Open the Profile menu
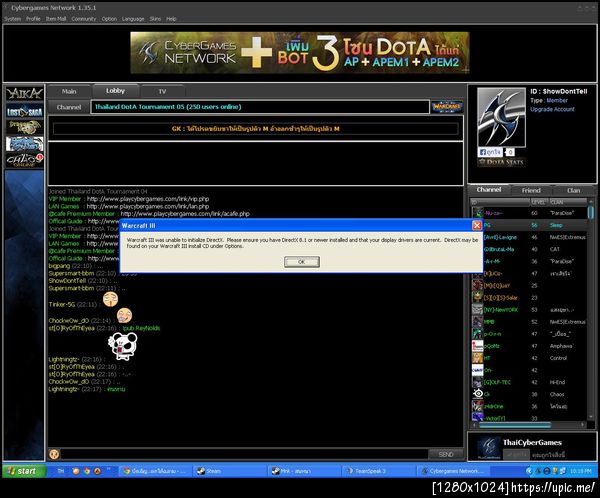The height and width of the screenshot is (498, 600). [x=33, y=19]
